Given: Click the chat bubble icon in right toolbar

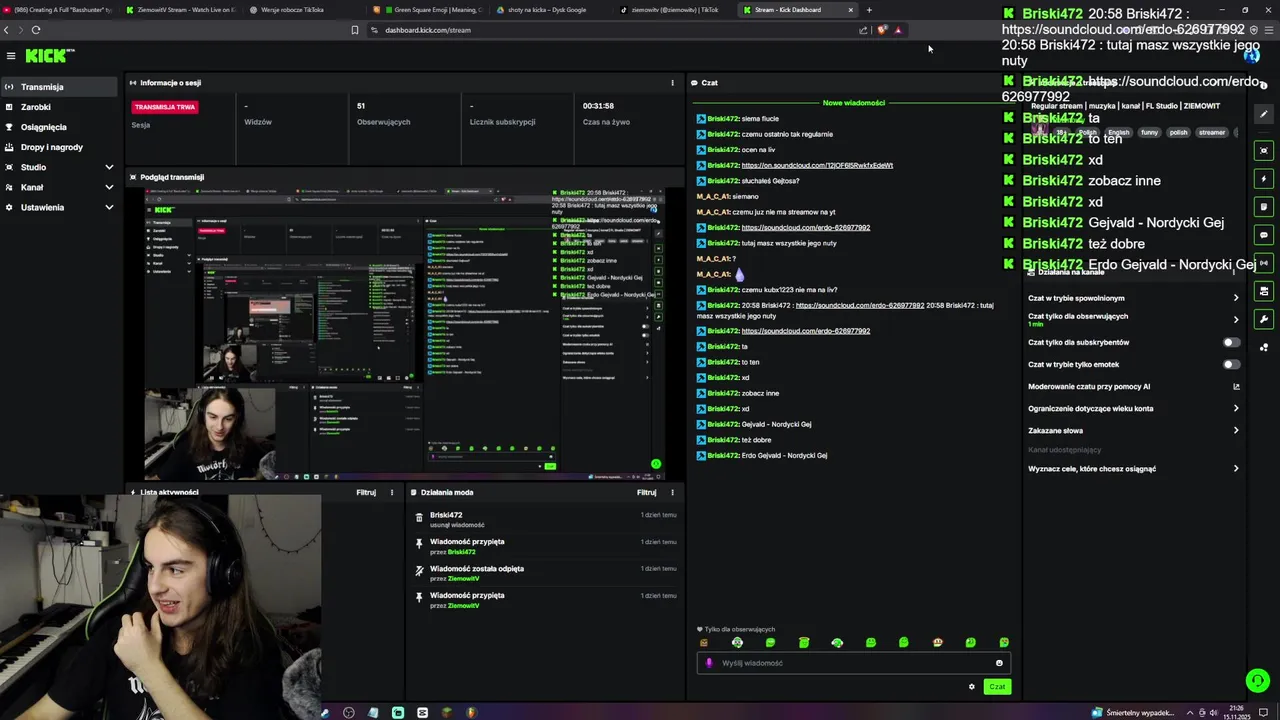Looking at the screenshot, I should (1264, 235).
